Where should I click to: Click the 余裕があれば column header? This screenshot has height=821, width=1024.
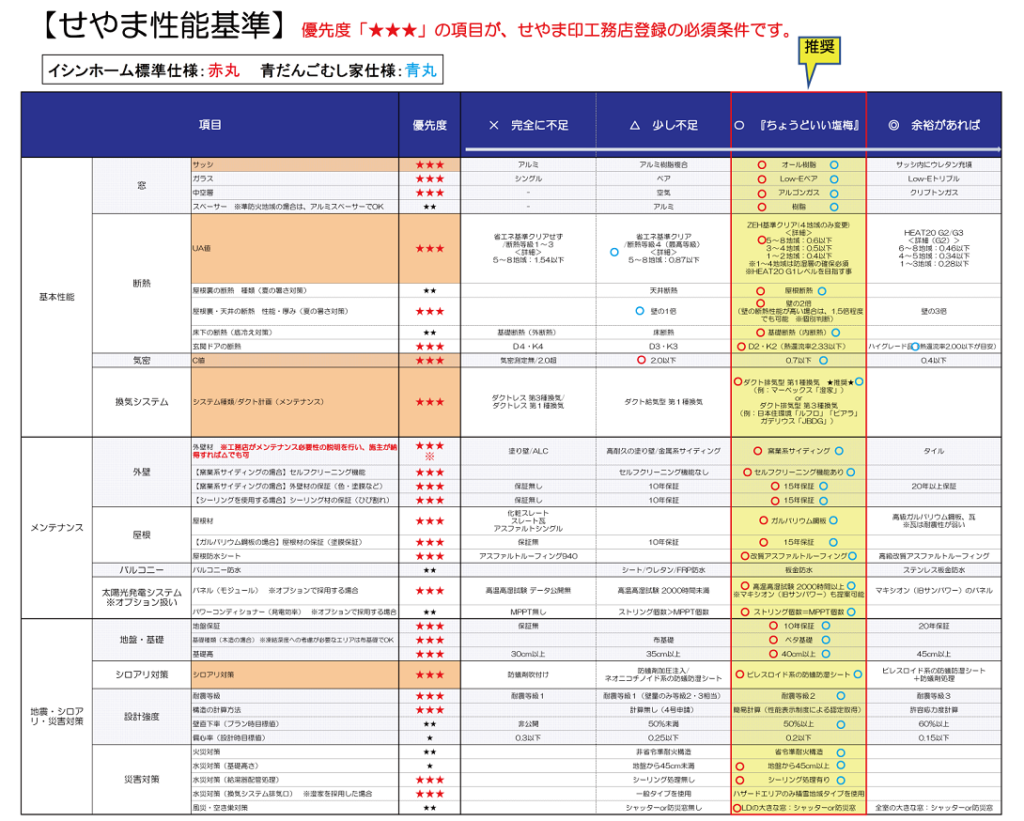click(933, 126)
